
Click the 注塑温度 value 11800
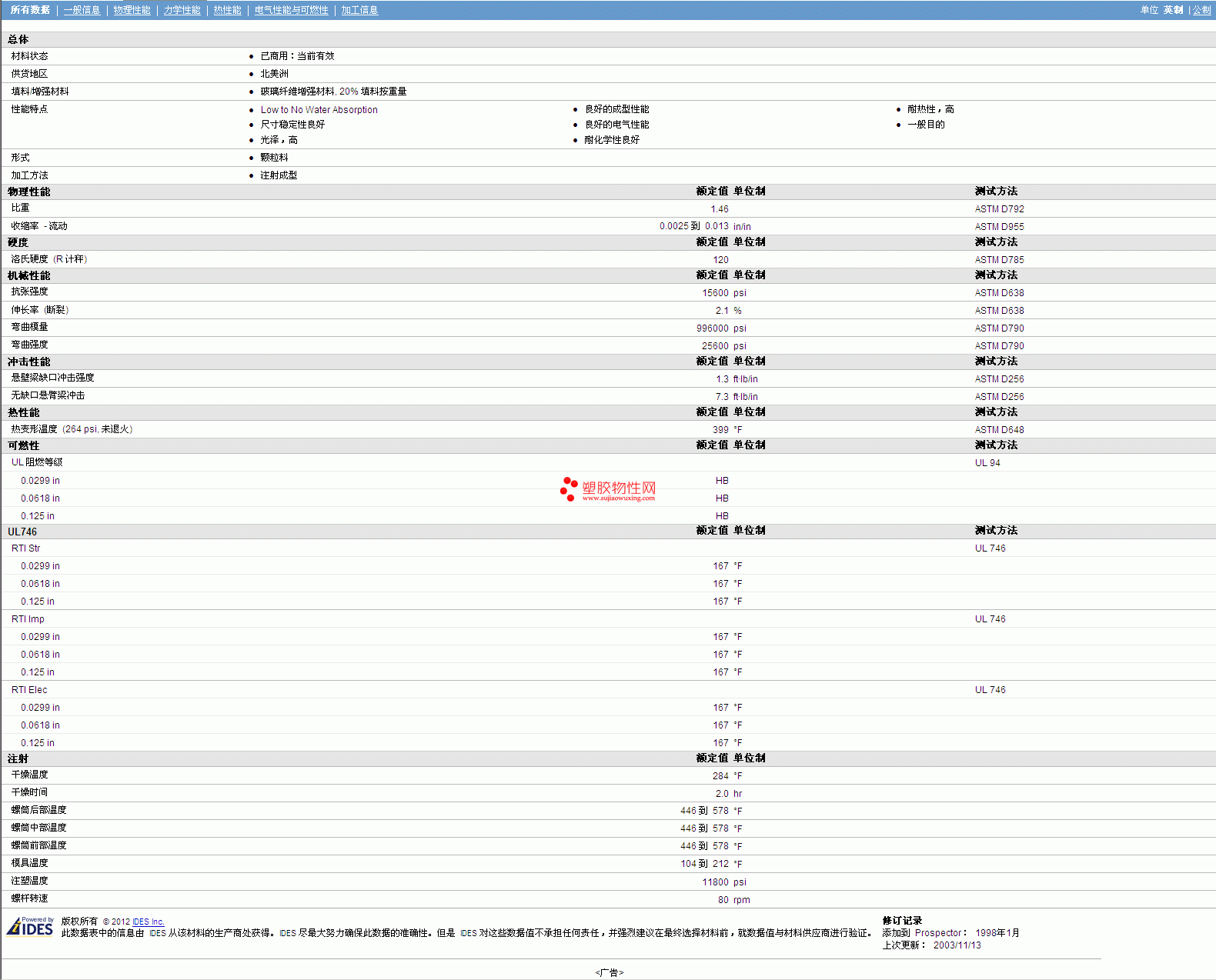coord(715,882)
